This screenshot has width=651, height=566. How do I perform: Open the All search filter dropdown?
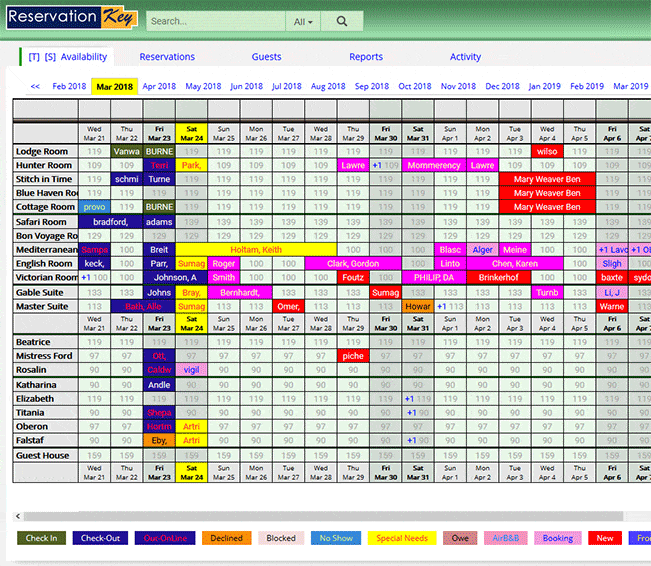pyautogui.click(x=303, y=21)
